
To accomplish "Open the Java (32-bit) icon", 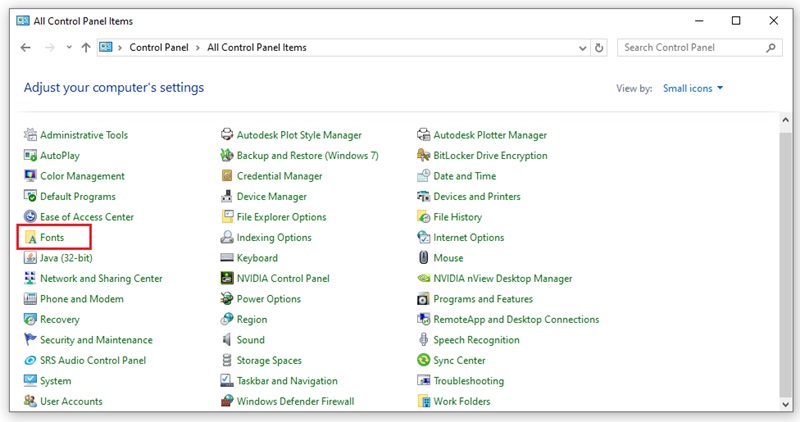I will 30,258.
